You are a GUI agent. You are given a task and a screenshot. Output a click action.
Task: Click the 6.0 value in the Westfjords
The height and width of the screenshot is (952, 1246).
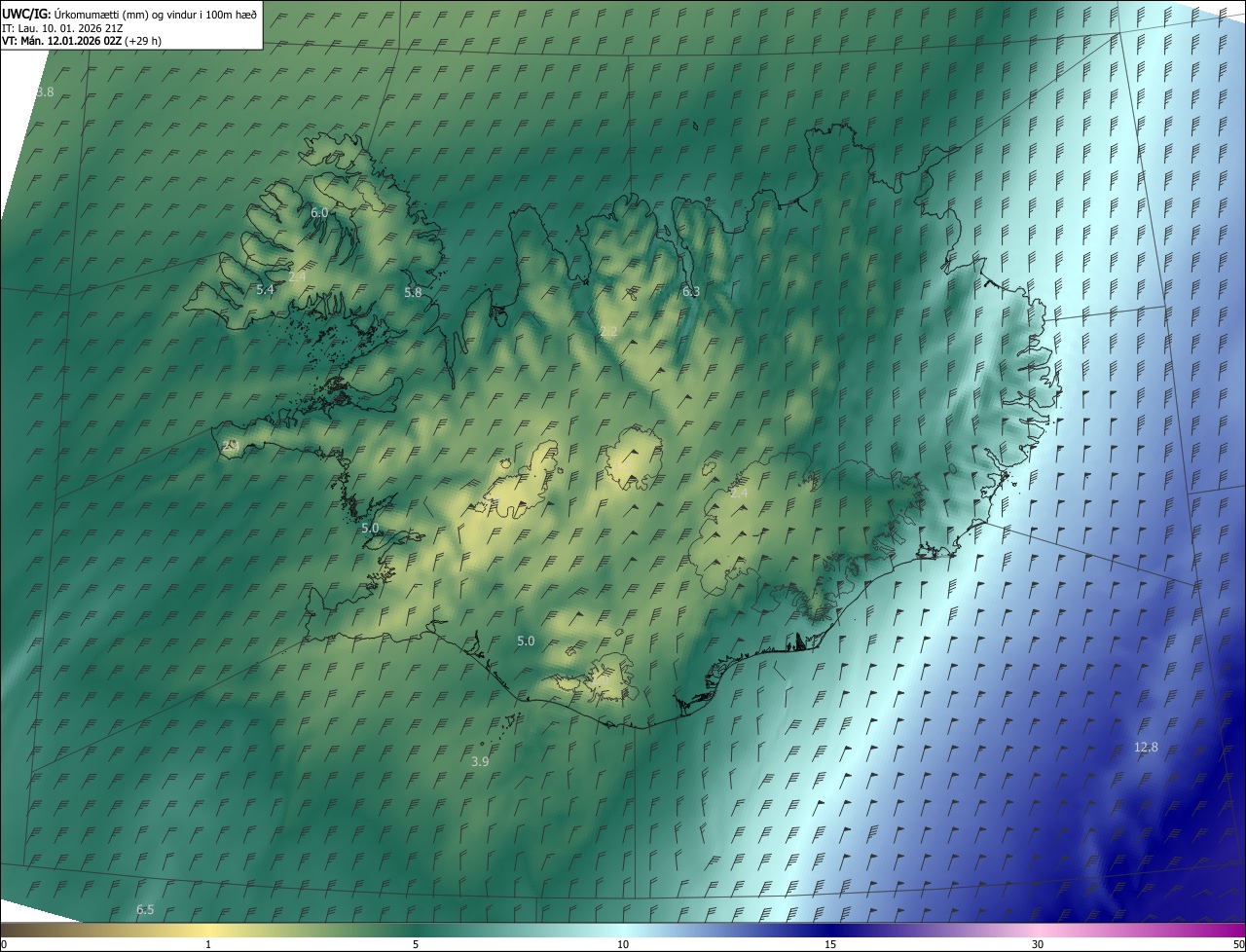tap(319, 212)
